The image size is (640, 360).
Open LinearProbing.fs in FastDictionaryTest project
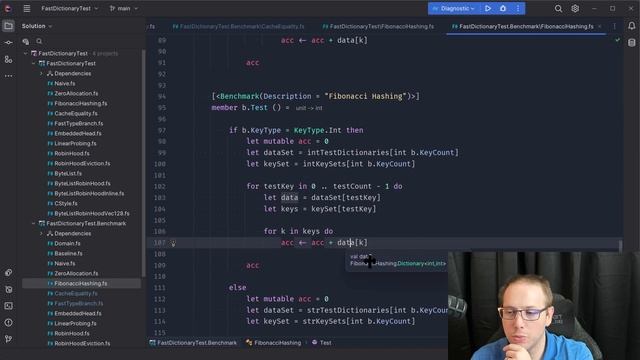click(x=76, y=143)
